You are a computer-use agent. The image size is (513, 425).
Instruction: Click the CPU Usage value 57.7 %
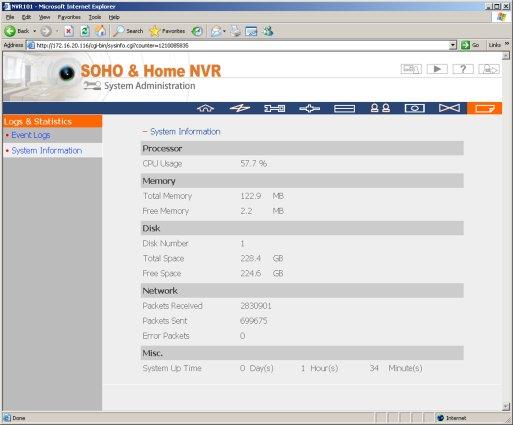click(253, 164)
